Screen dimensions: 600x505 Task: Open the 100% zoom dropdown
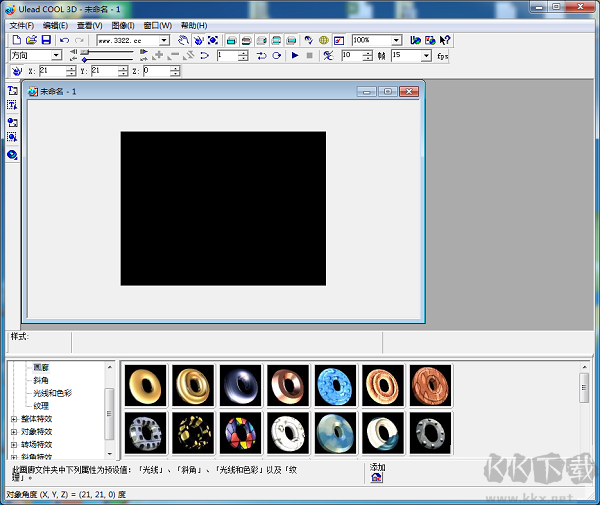397,40
